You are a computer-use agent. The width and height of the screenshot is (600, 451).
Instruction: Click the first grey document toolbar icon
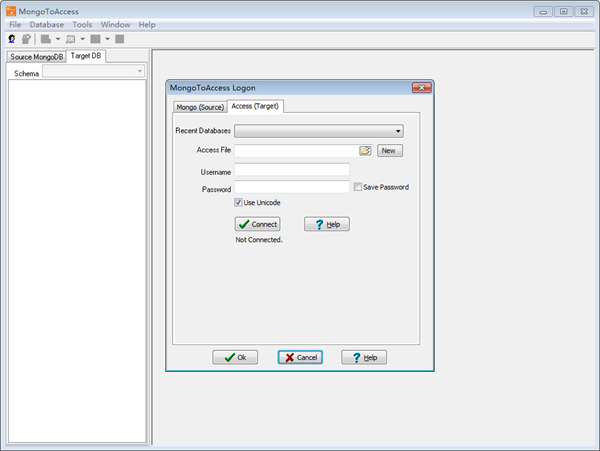(46, 39)
